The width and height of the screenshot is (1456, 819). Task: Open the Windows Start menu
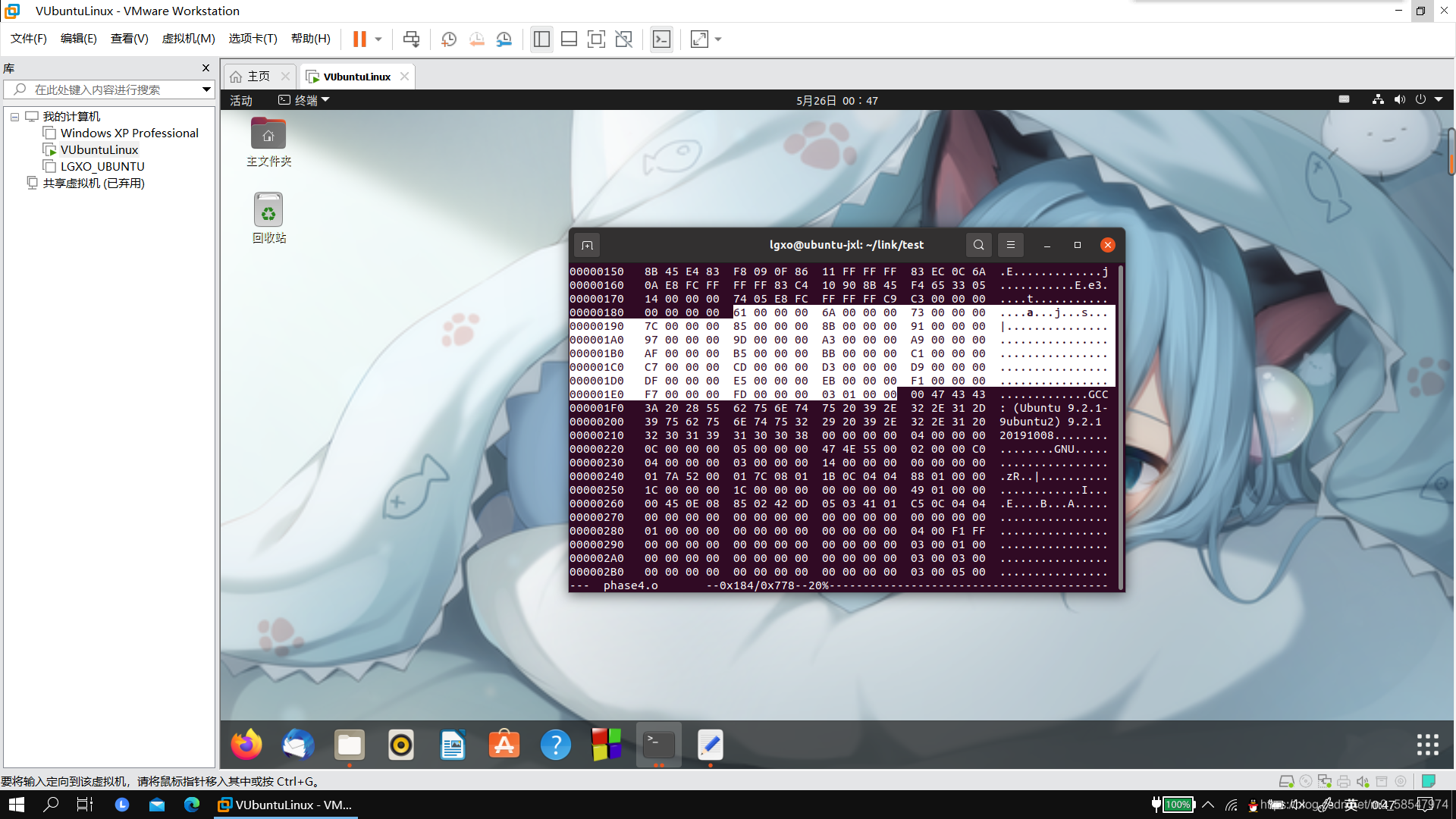[x=17, y=805]
